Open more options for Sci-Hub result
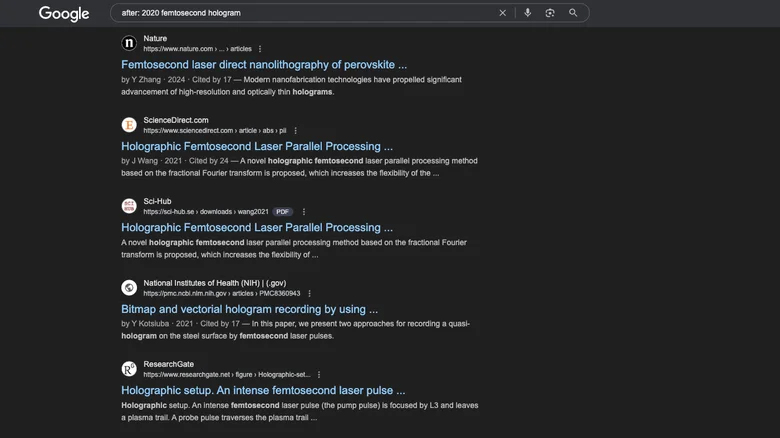This screenshot has height=438, width=780. [304, 212]
